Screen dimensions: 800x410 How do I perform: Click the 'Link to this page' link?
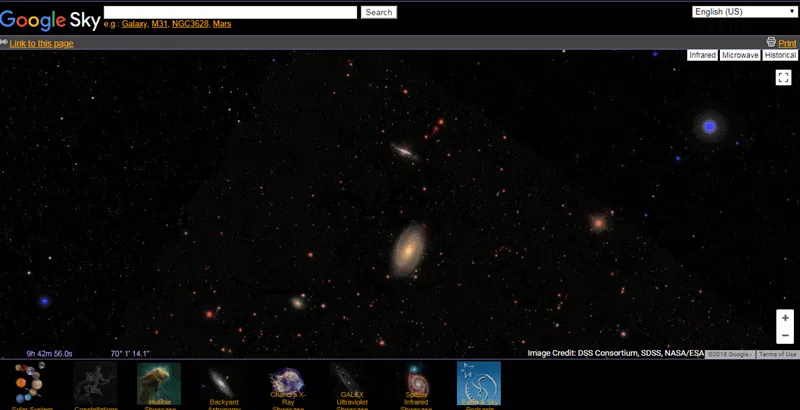point(41,43)
